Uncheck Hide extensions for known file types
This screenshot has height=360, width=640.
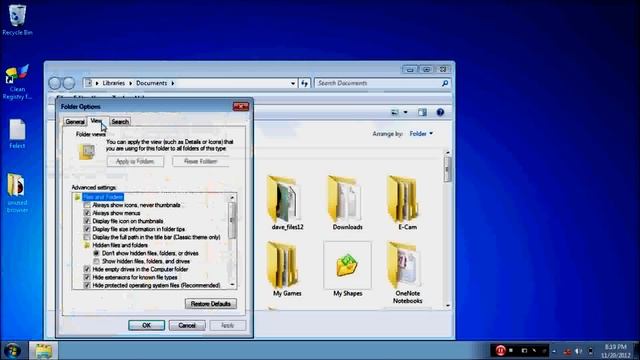click(87, 277)
